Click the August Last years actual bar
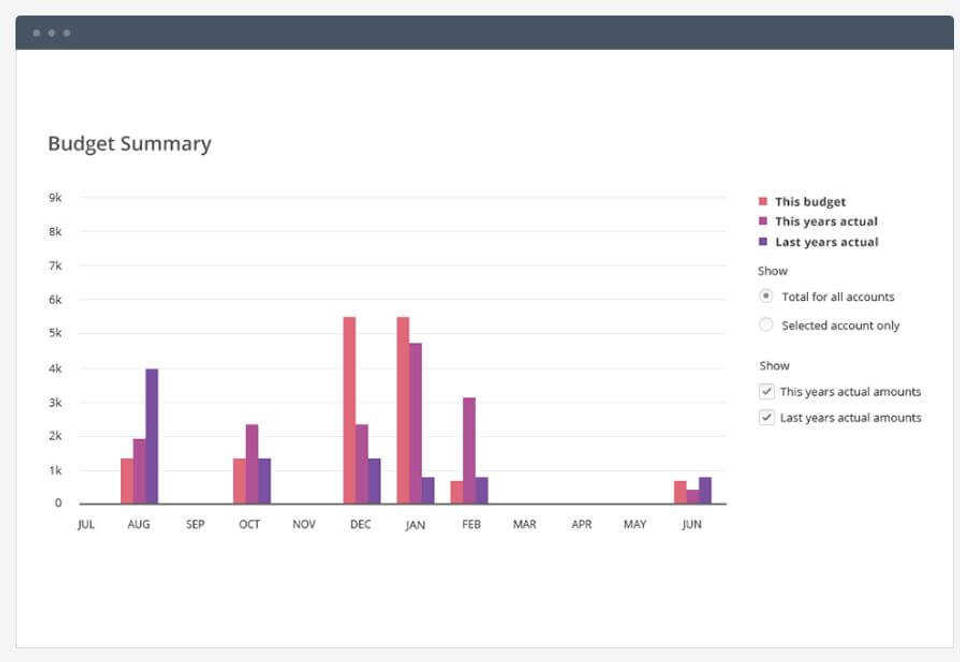This screenshot has width=960, height=662. (151, 436)
